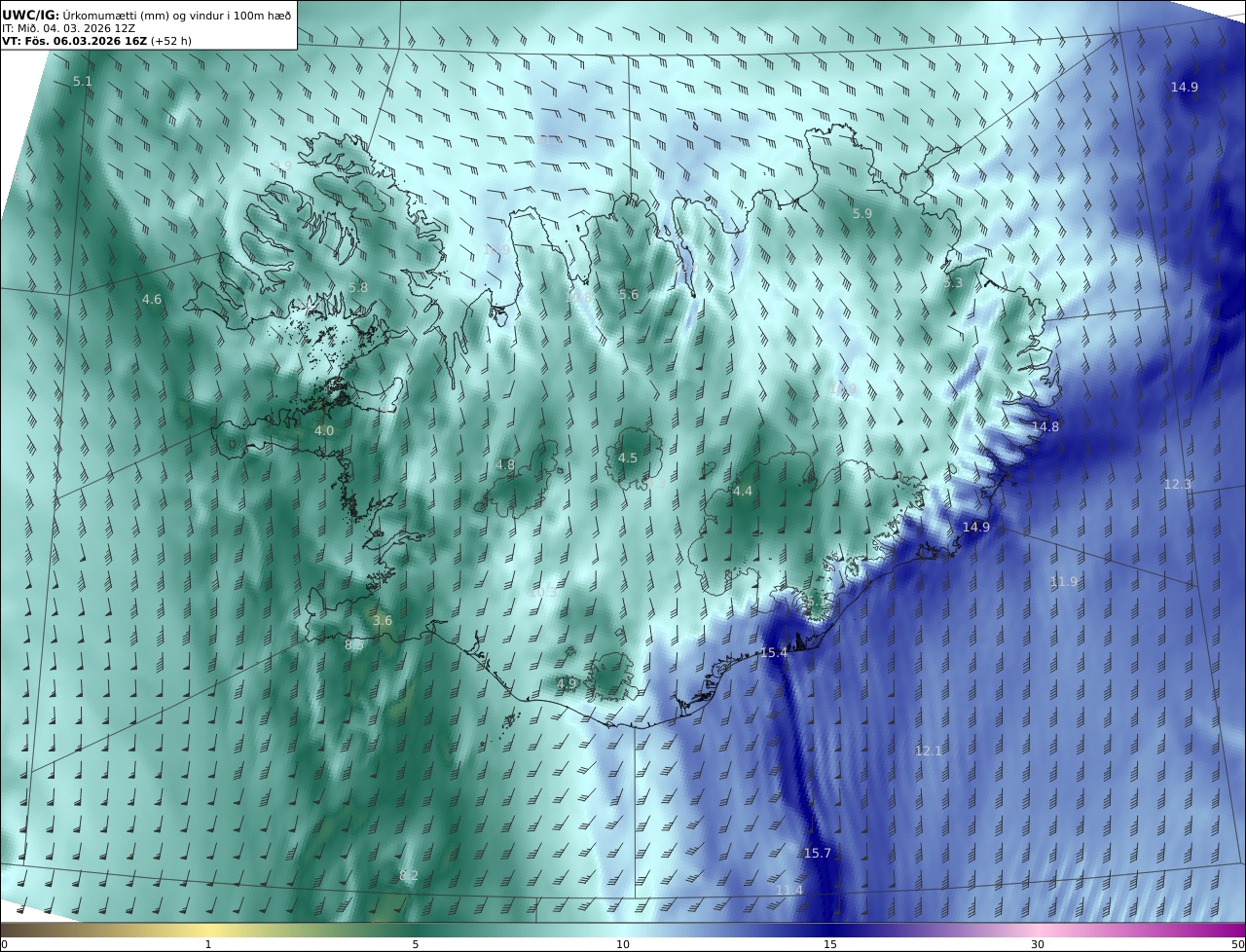Click the 4.9 value near Mýrdalsjökull

(568, 684)
